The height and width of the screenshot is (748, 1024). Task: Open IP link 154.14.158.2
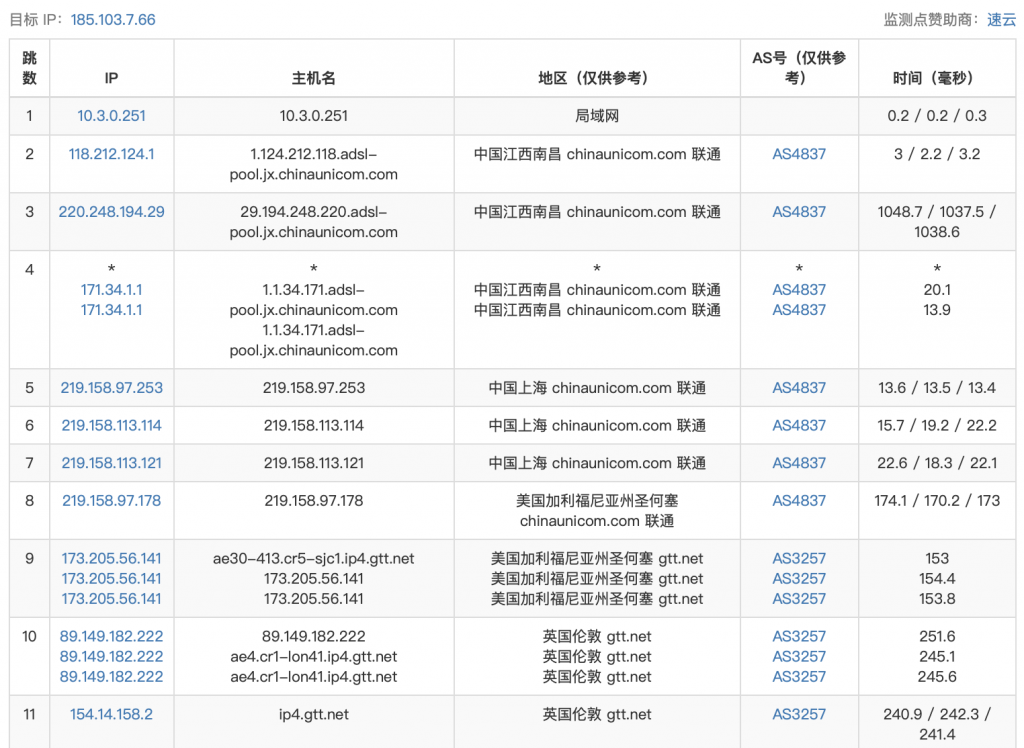point(112,714)
